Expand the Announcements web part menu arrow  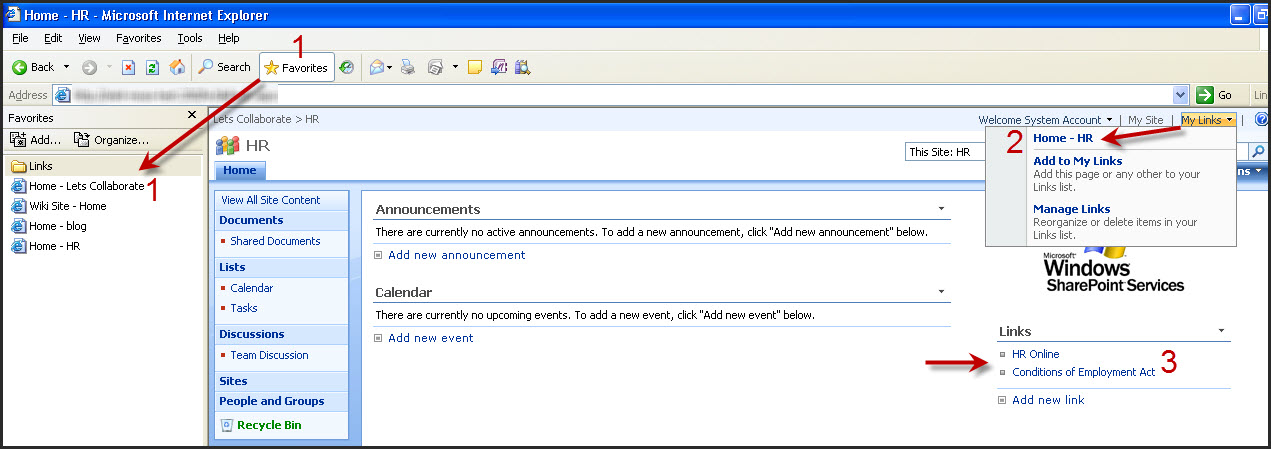[942, 210]
